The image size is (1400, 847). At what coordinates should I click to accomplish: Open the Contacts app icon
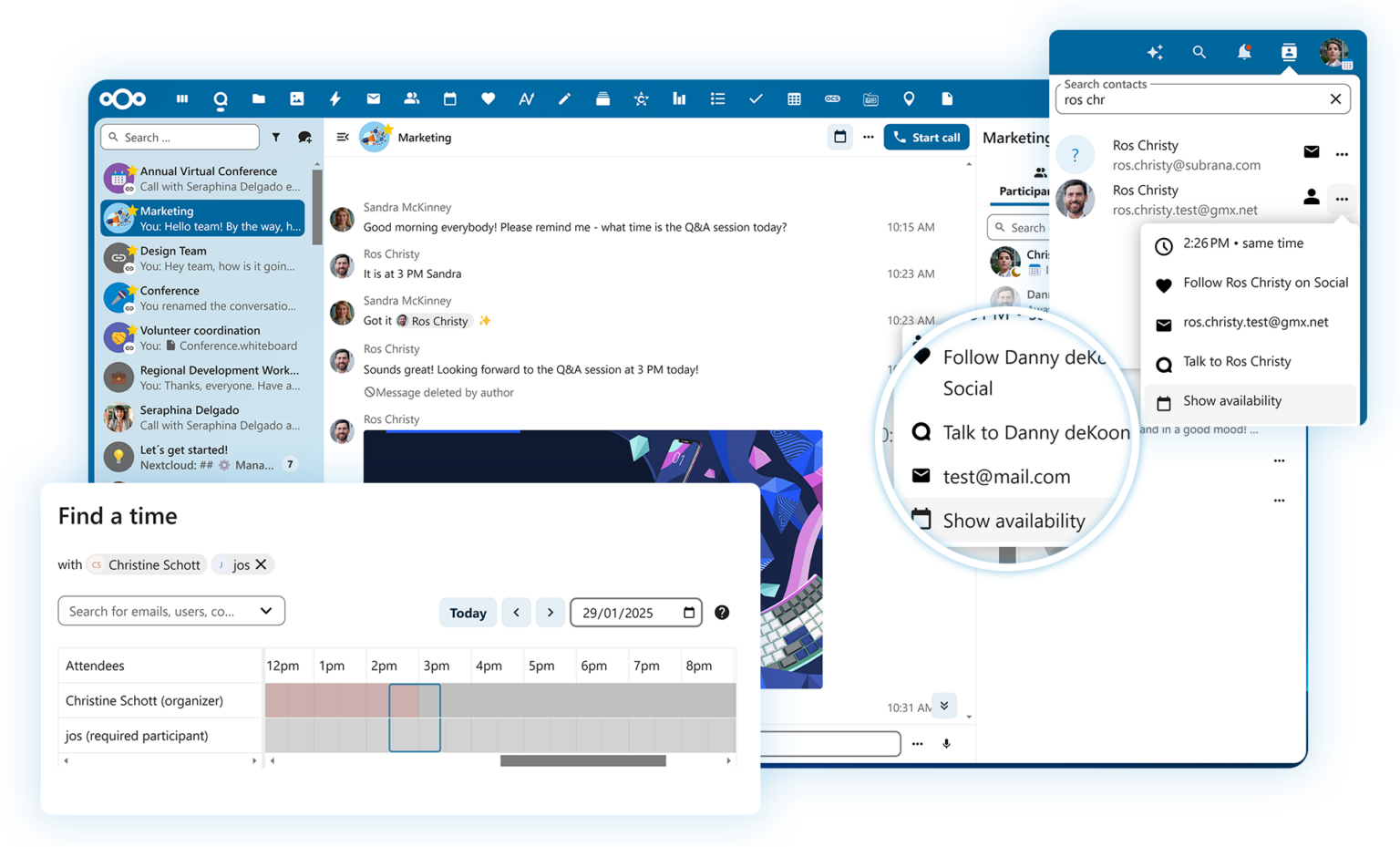click(411, 98)
